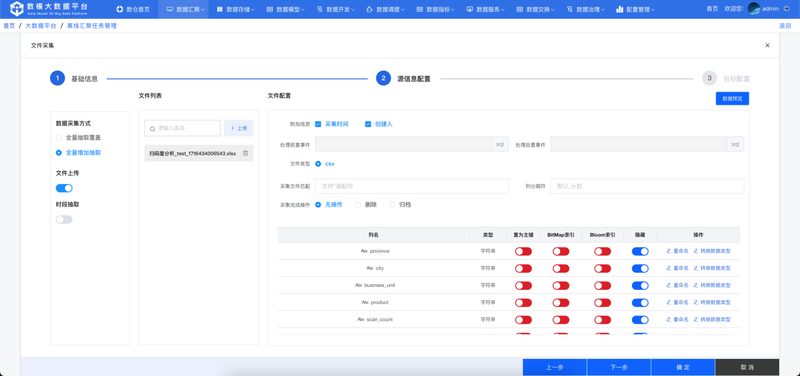This screenshot has width=800, height=376.
Task: Open 数仓首页 from the top navigation
Action: coord(133,9)
